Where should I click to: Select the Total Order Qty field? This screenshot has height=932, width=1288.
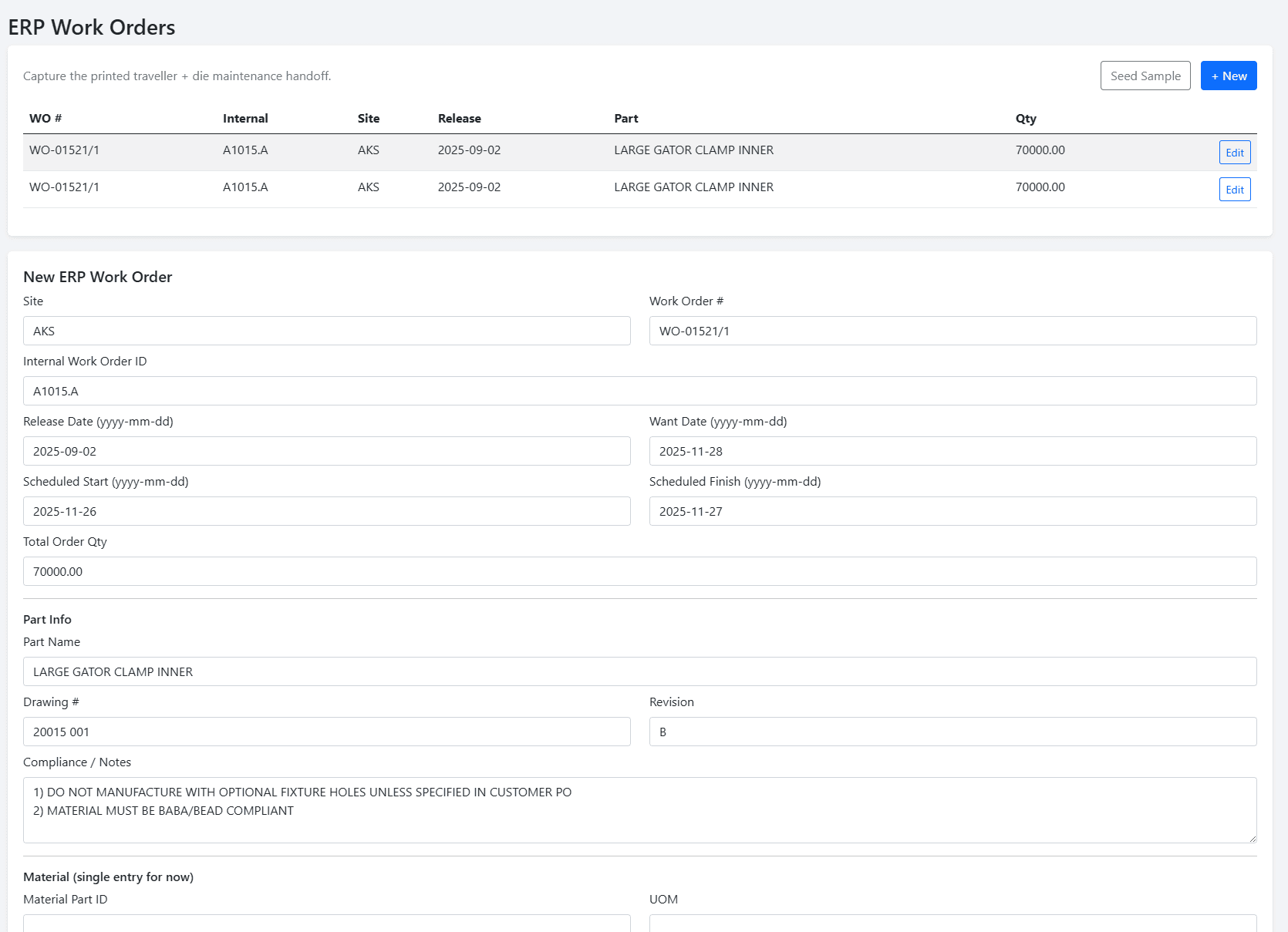coord(639,571)
